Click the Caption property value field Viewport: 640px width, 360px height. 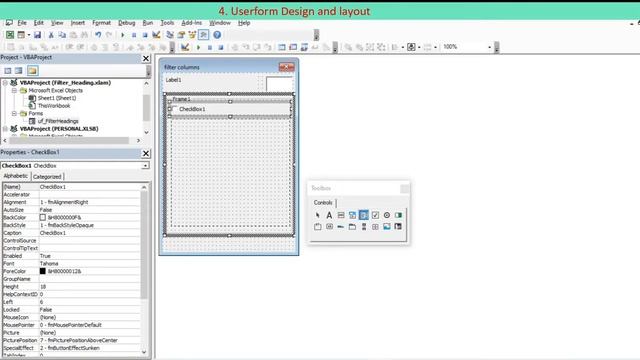[89, 233]
